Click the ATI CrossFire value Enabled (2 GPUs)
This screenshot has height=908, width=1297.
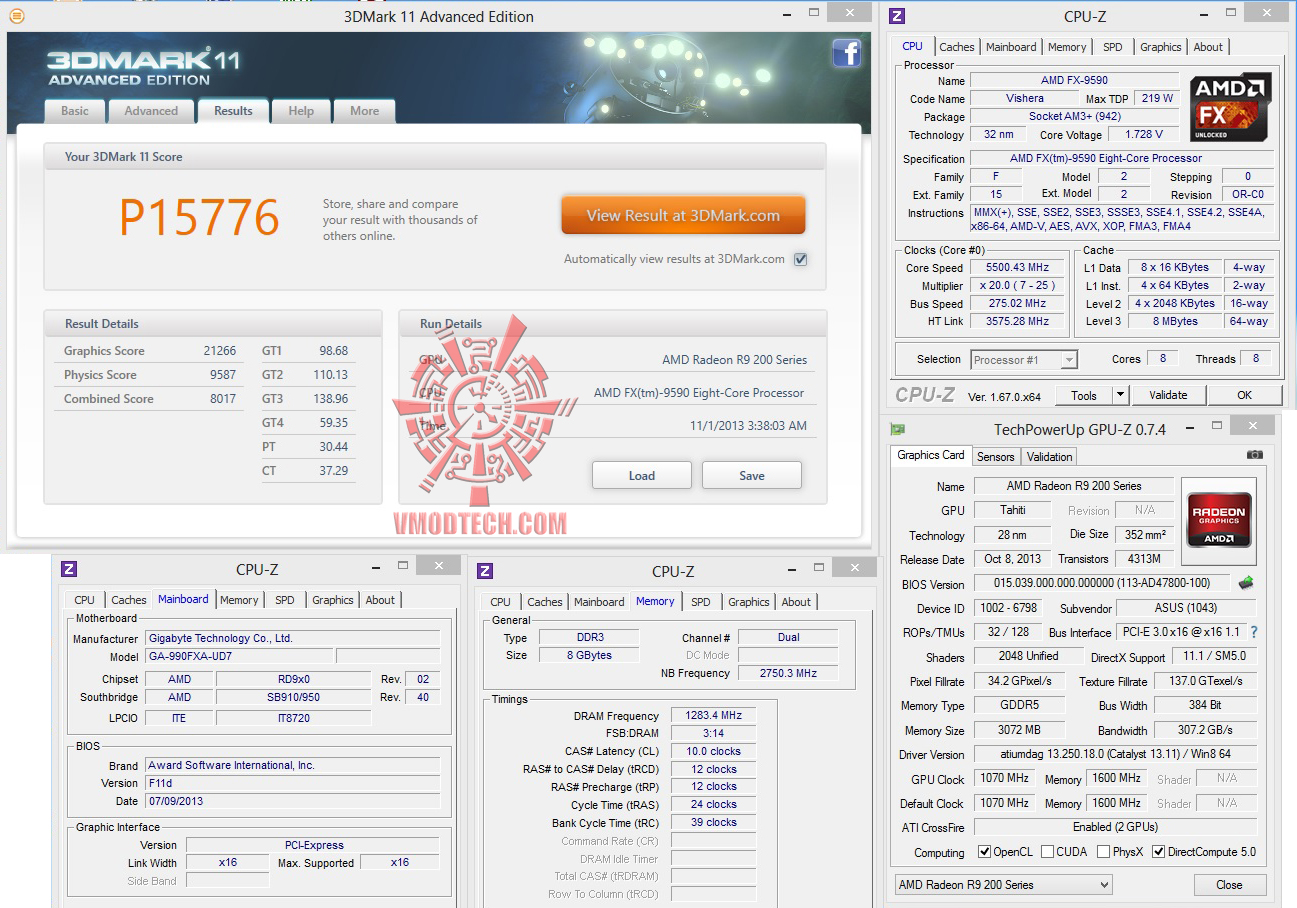tap(1114, 827)
